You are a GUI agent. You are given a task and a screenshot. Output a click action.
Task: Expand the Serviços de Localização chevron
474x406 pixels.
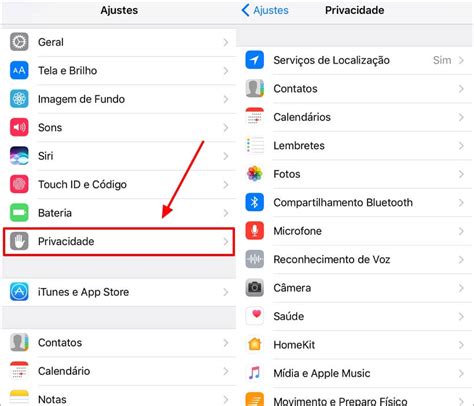click(x=461, y=60)
